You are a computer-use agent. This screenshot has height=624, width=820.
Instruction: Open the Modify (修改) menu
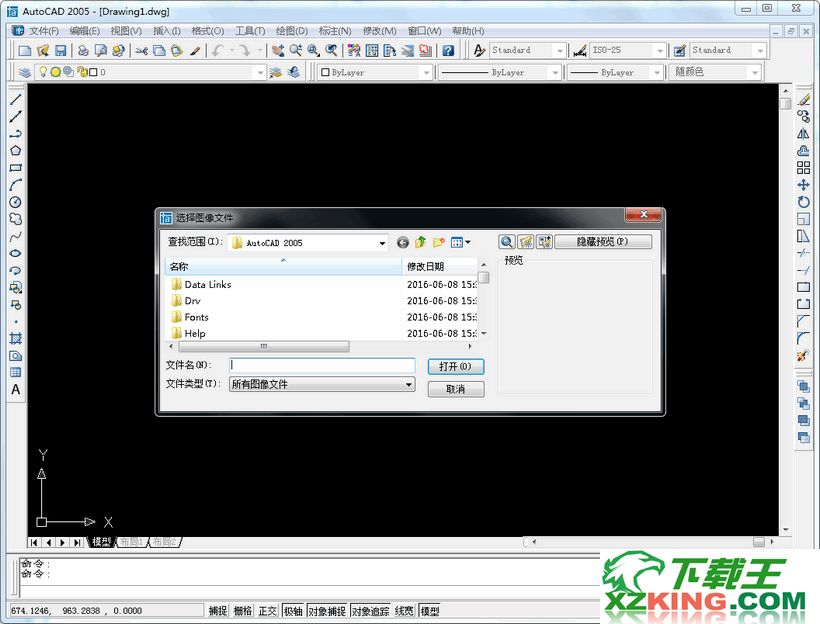(379, 31)
